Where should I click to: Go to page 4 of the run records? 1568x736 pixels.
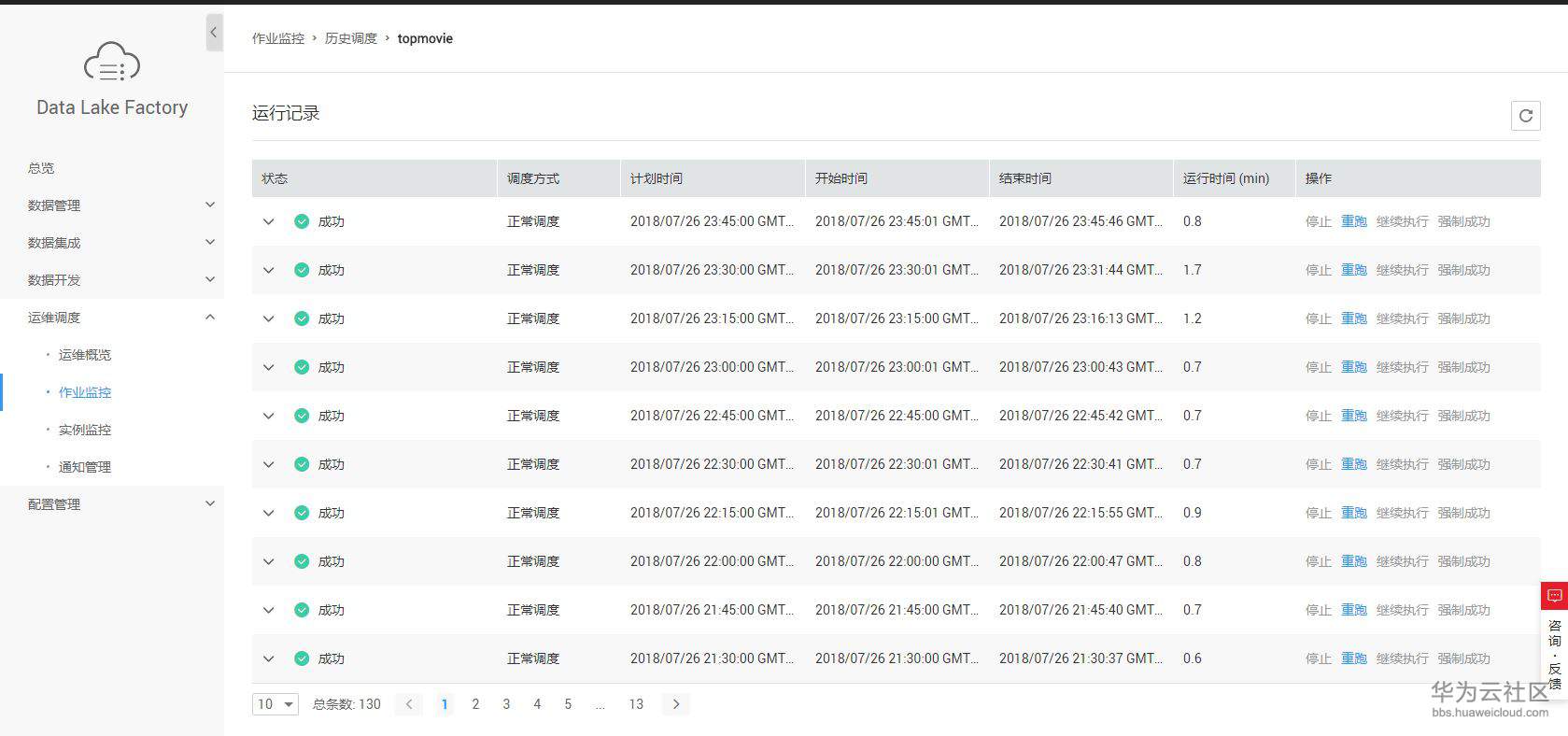[537, 704]
